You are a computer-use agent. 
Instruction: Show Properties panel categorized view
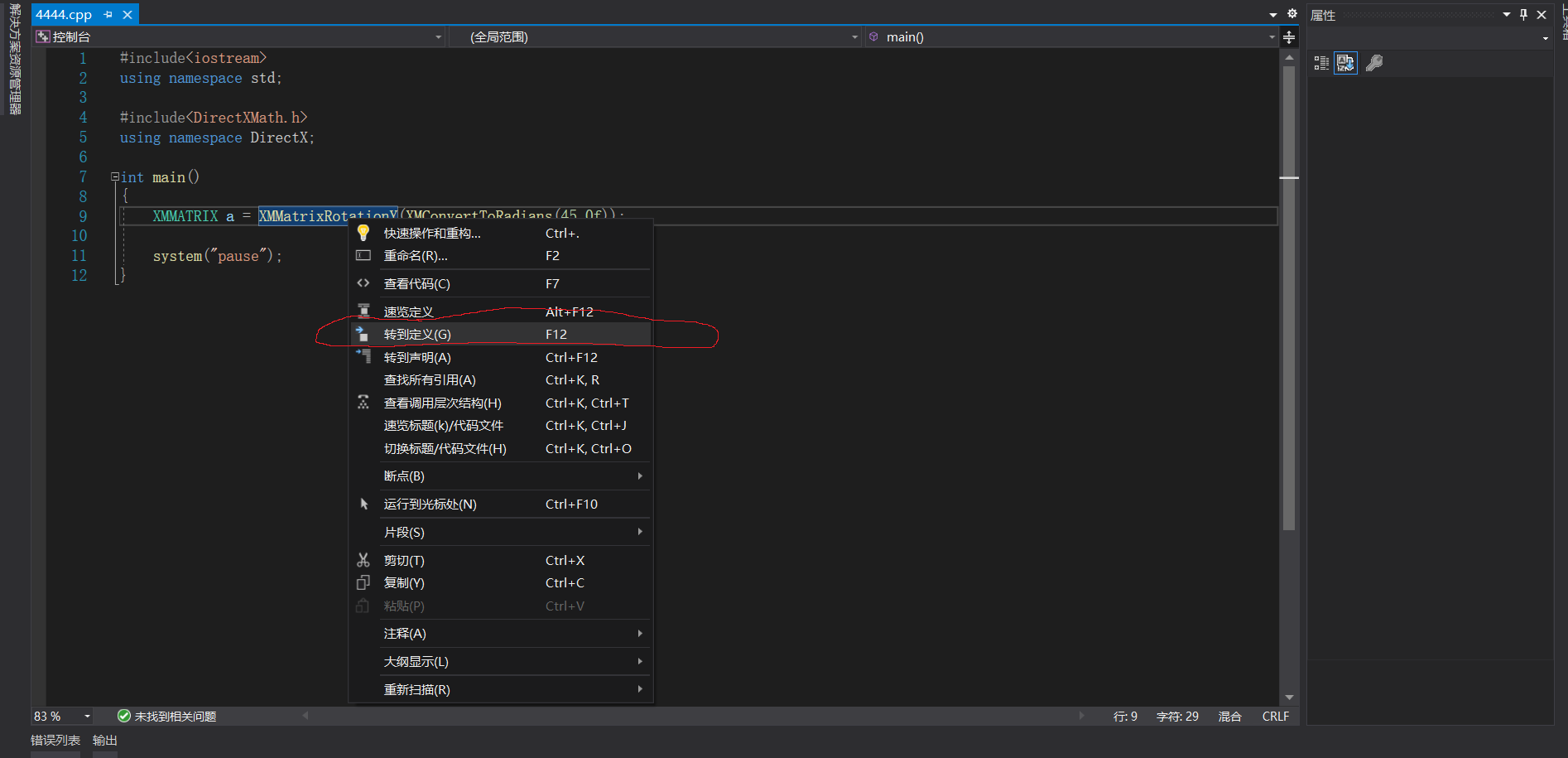1321,63
